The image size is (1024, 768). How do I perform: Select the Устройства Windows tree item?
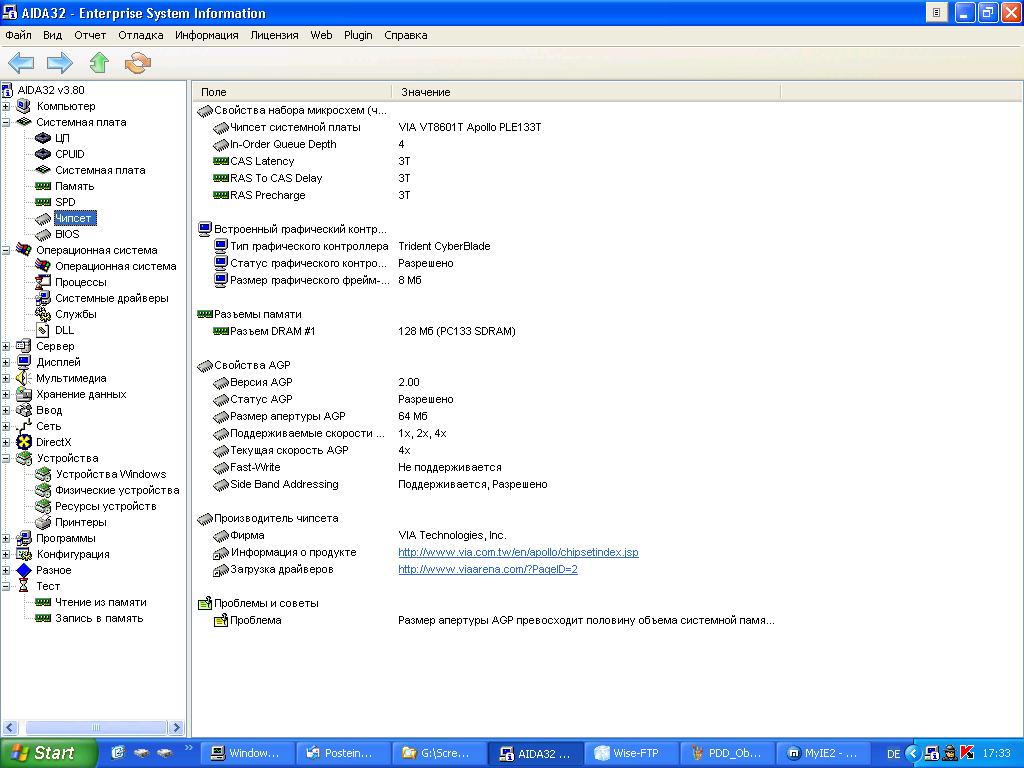[110, 474]
